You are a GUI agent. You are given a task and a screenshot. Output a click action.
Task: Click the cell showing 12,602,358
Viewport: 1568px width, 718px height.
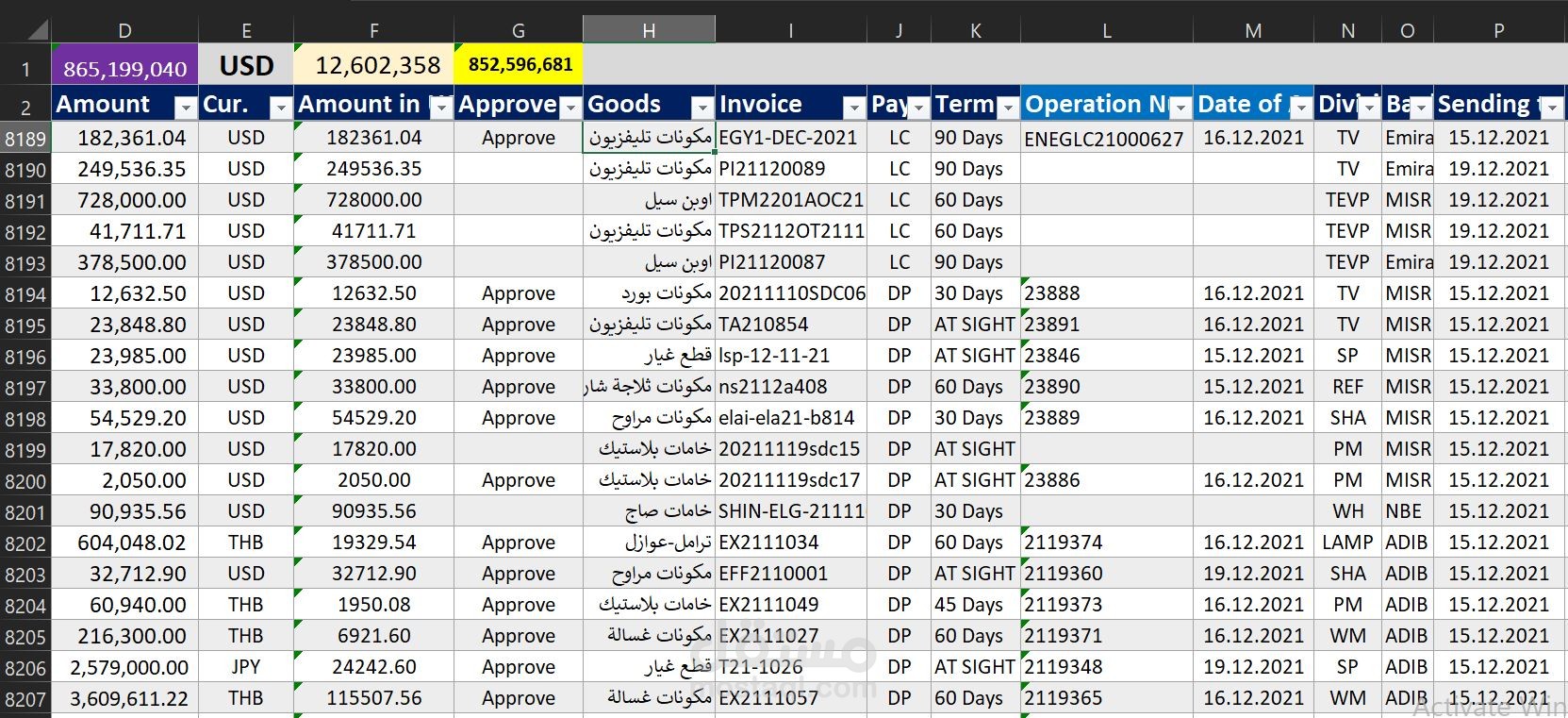374,66
